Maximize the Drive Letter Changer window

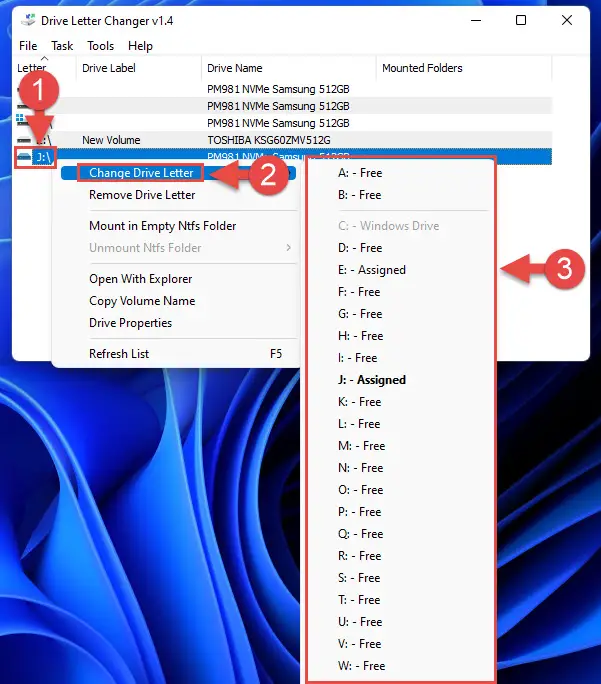521,20
